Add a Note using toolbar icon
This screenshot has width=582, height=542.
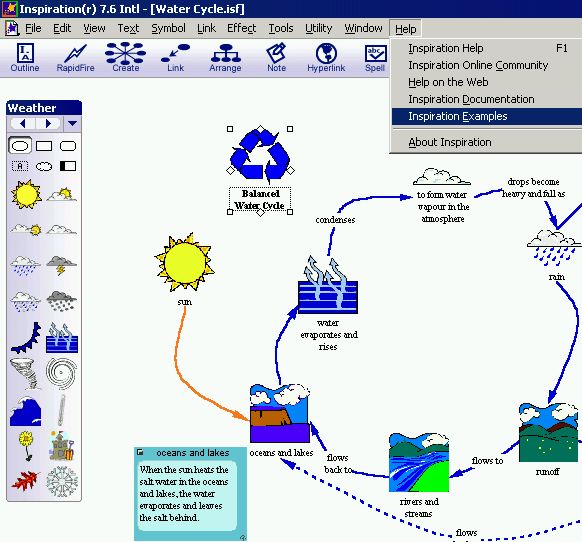[277, 57]
